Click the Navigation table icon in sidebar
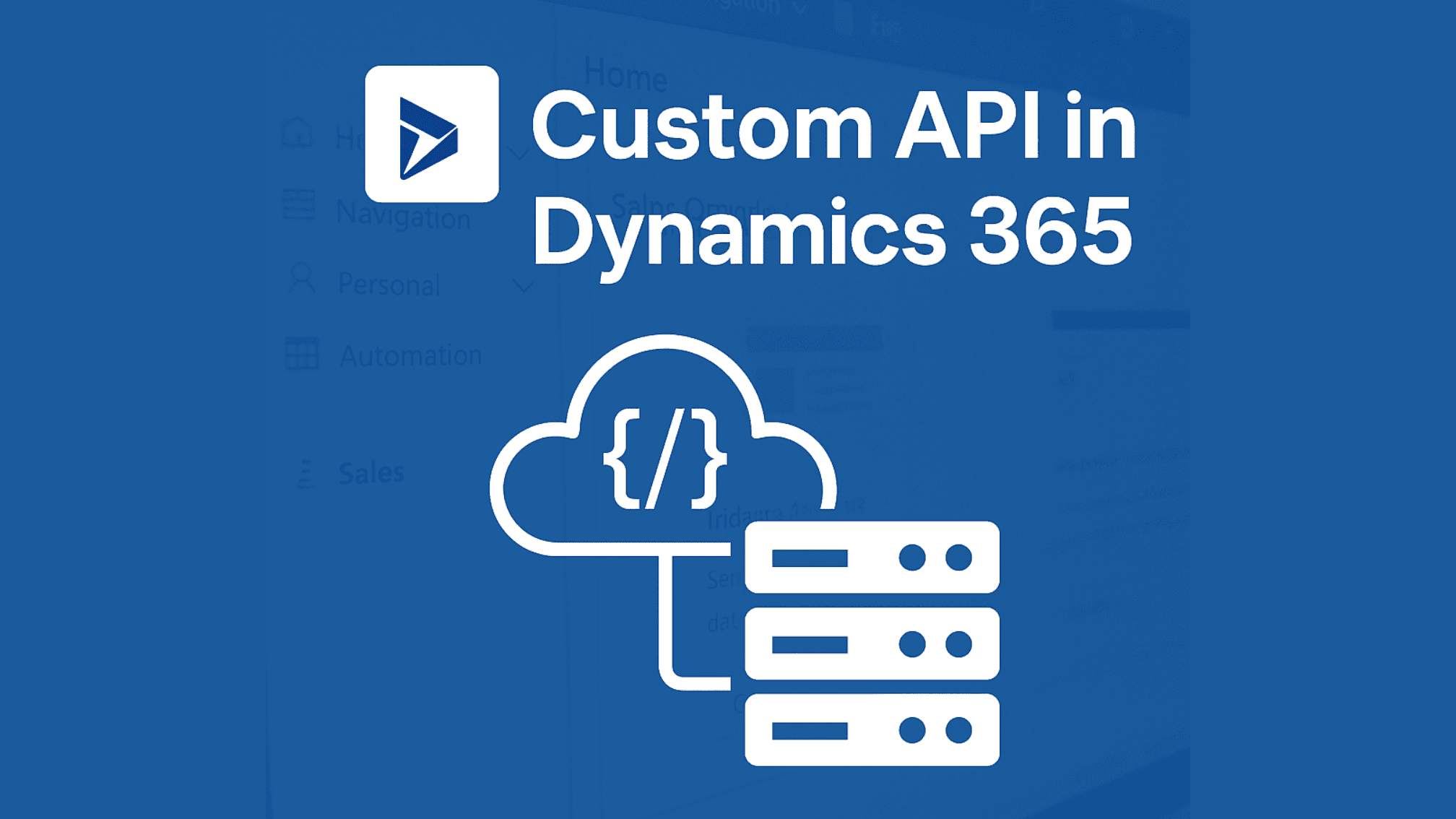The height and width of the screenshot is (819, 1456). [x=298, y=205]
